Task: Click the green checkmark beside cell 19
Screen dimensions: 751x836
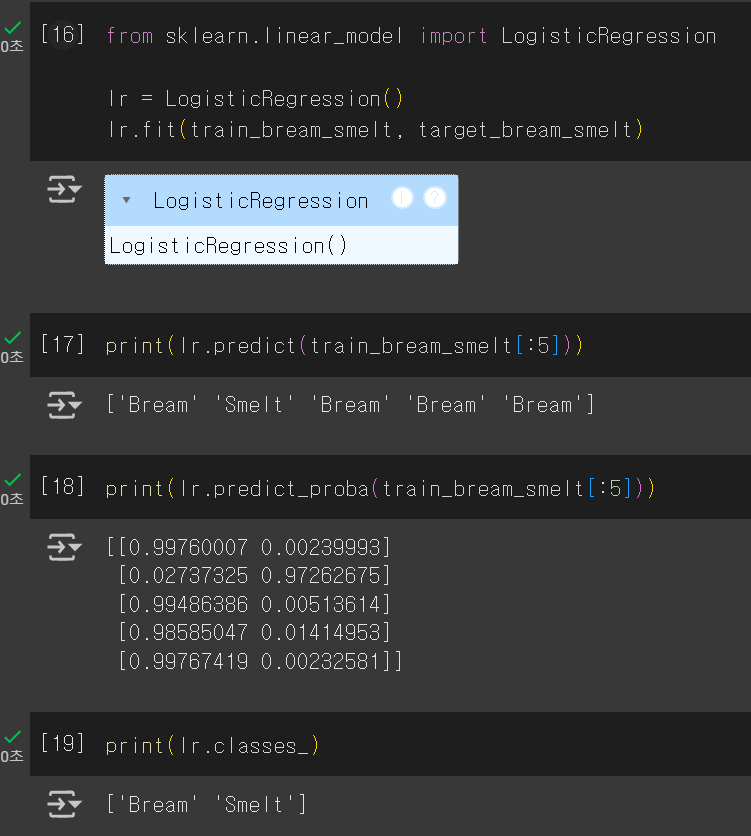Action: [x=13, y=737]
